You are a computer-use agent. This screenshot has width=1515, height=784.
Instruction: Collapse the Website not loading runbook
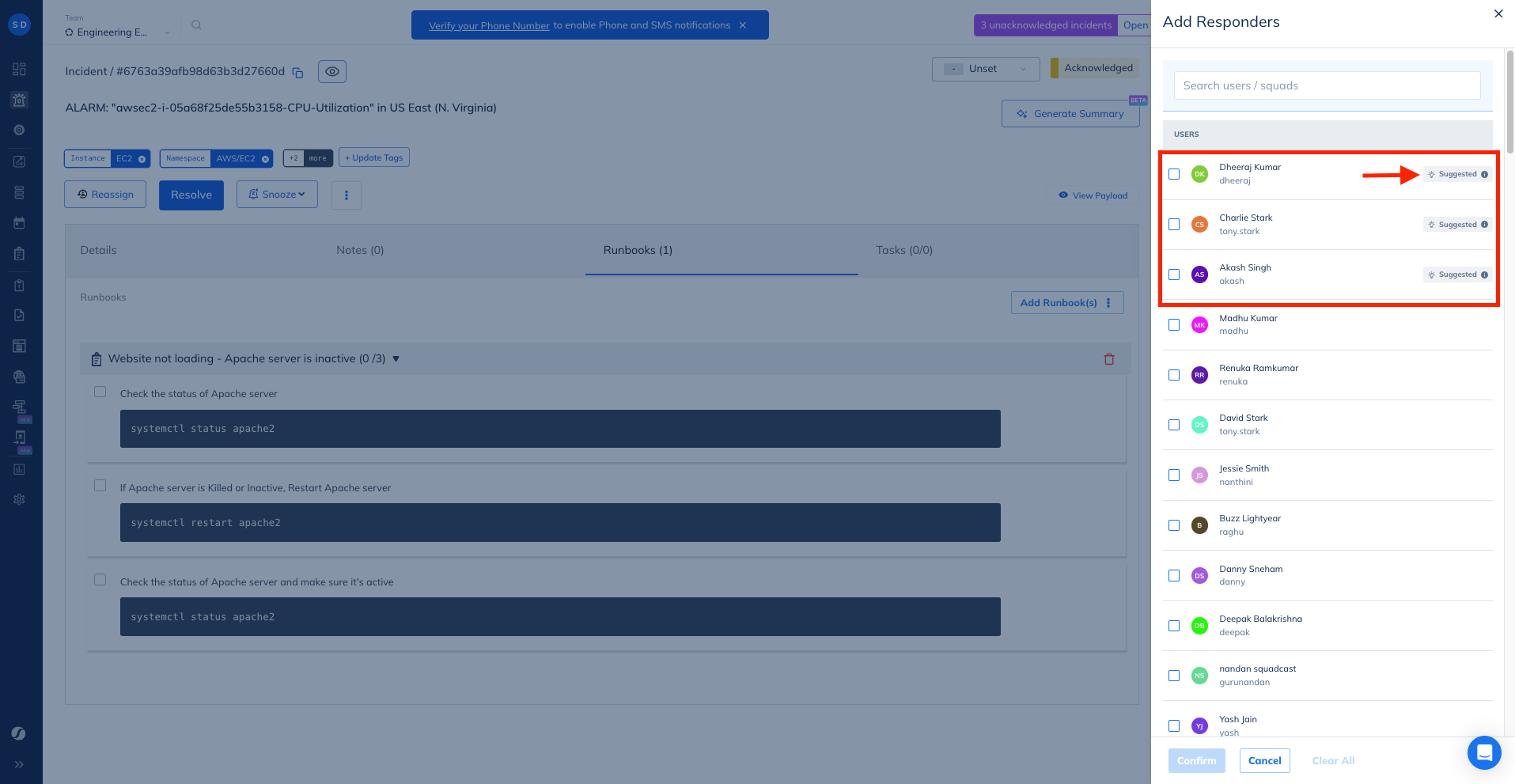(x=396, y=359)
